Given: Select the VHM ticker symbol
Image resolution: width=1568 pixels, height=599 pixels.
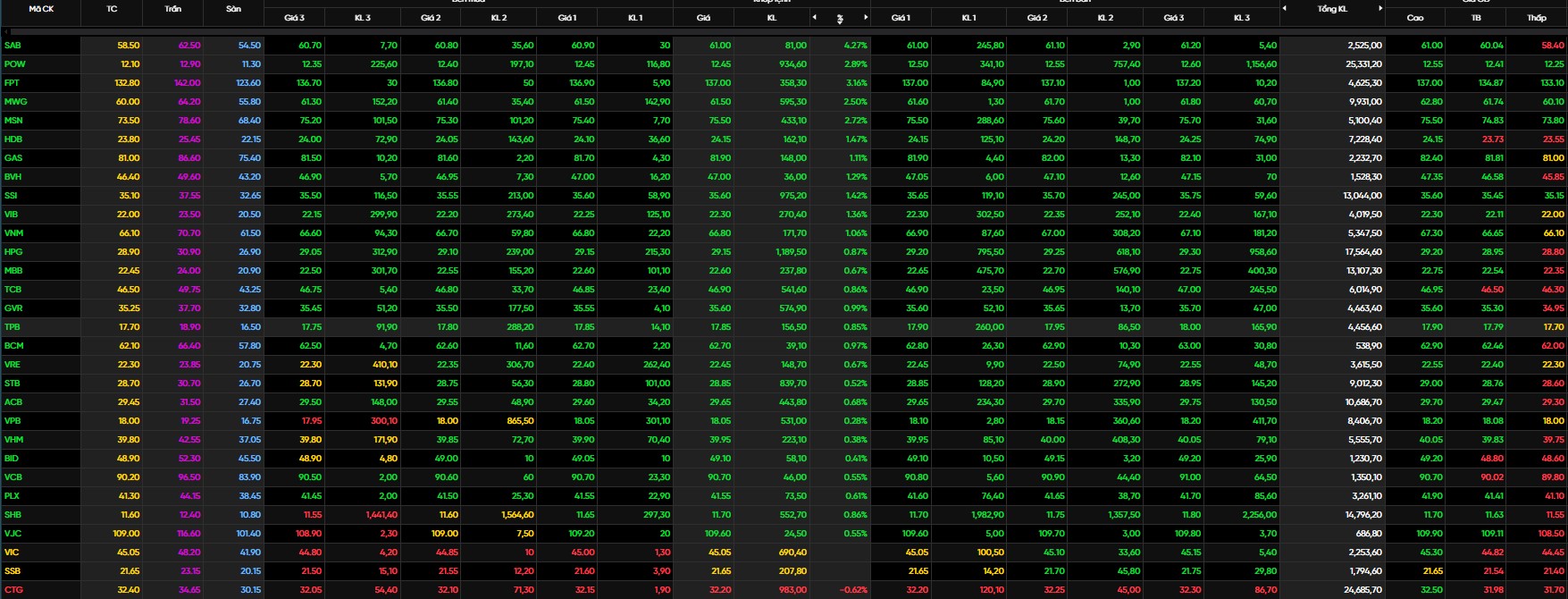Looking at the screenshot, I should (x=13, y=439).
